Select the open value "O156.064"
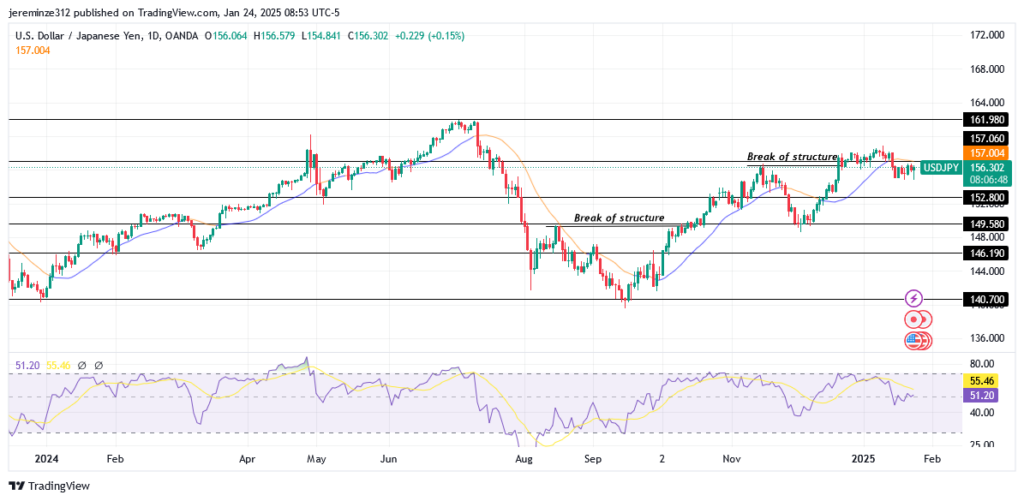This screenshot has height=501, width=1024. [226, 37]
